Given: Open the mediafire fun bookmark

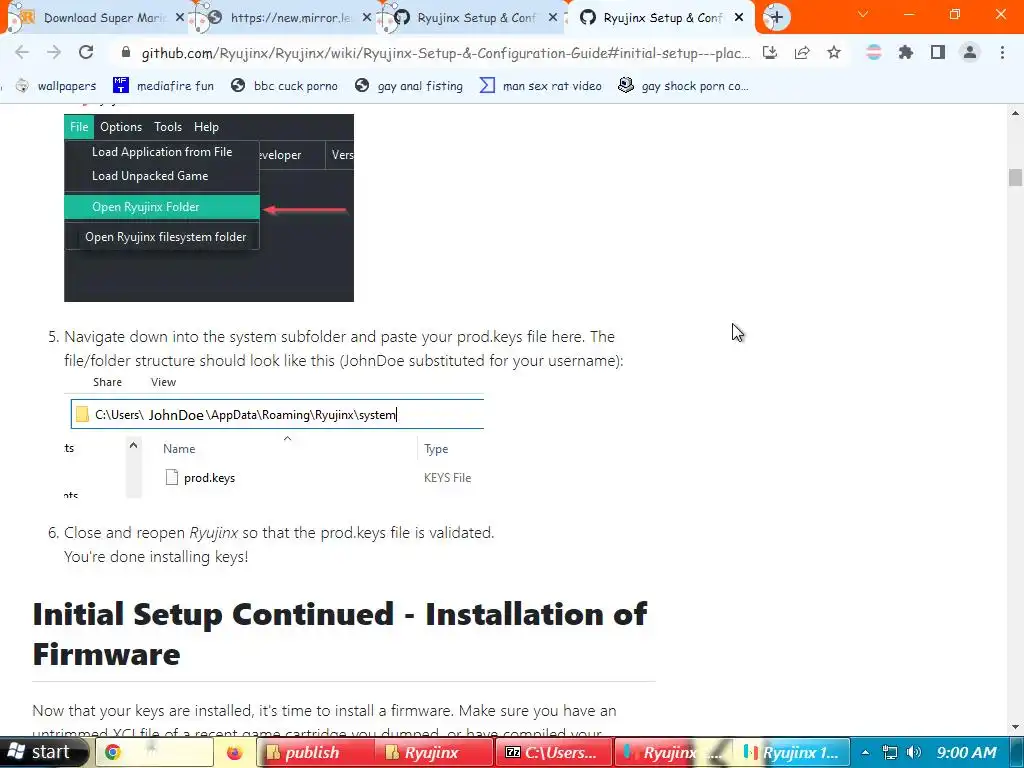Looking at the screenshot, I should tap(163, 86).
